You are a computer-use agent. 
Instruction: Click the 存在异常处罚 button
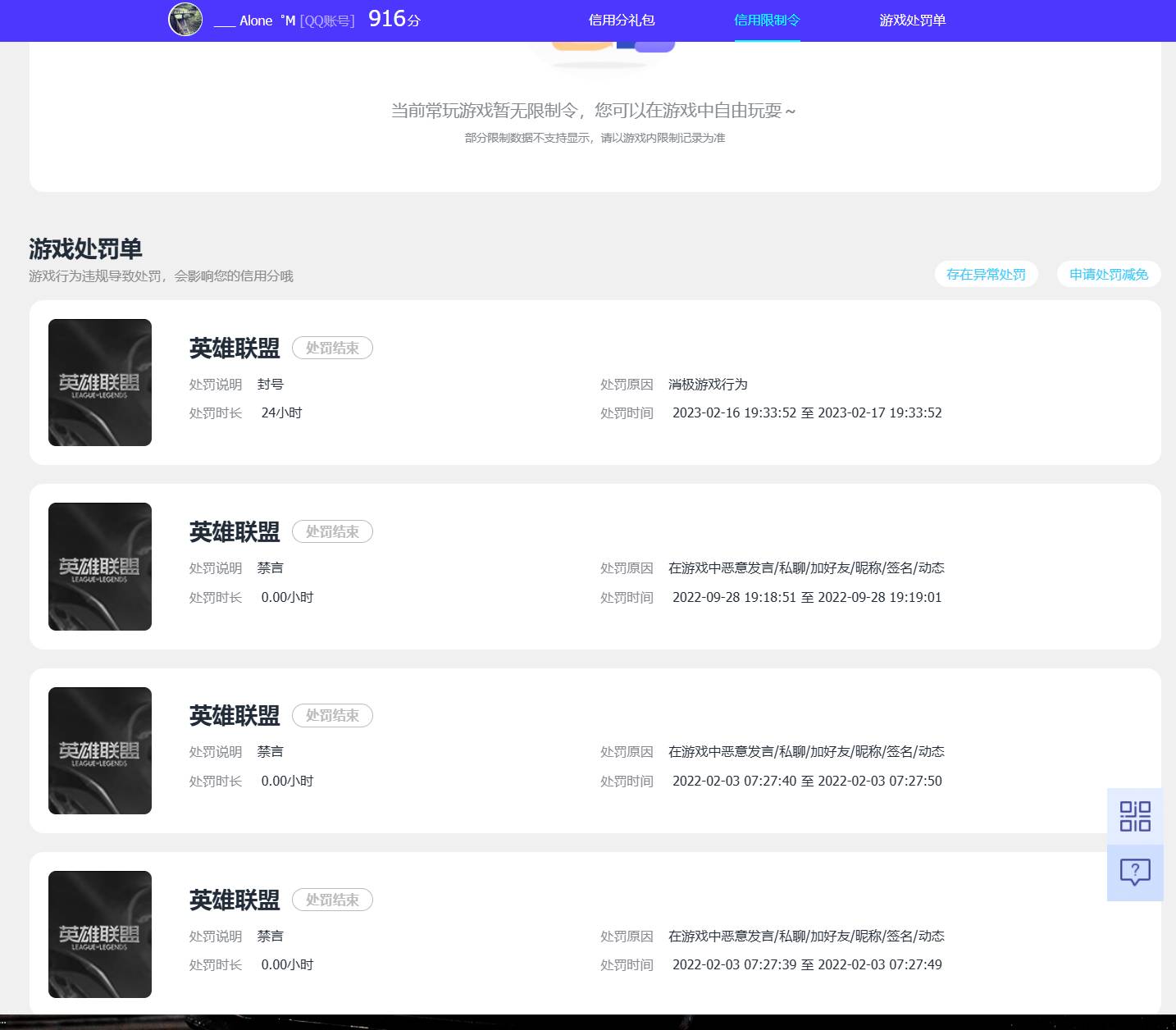[986, 274]
